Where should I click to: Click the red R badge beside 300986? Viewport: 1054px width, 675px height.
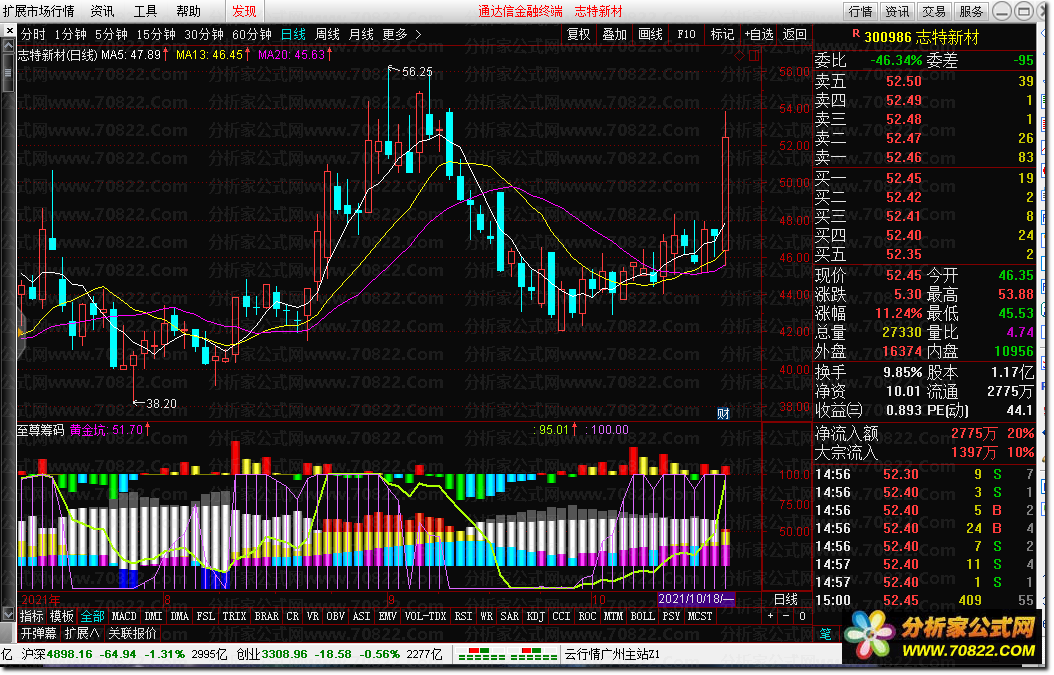point(856,34)
